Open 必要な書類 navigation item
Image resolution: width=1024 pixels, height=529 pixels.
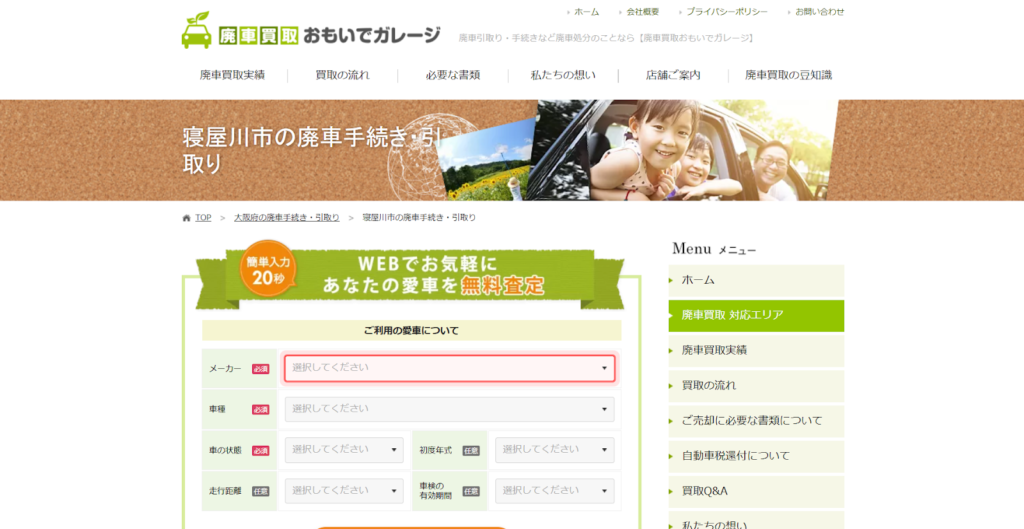452,75
